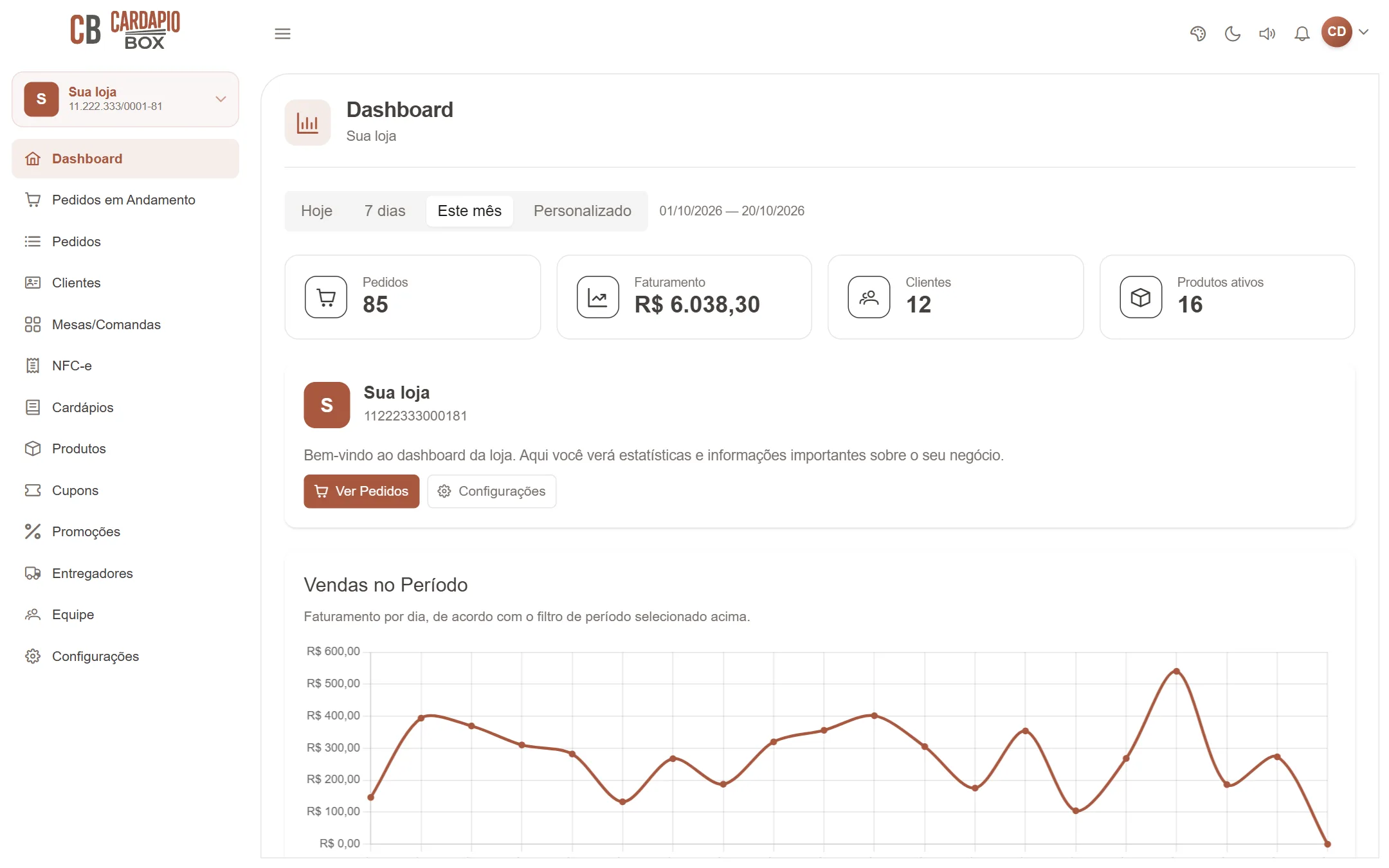Click the Mesas/Comandas grid icon

tap(33, 325)
